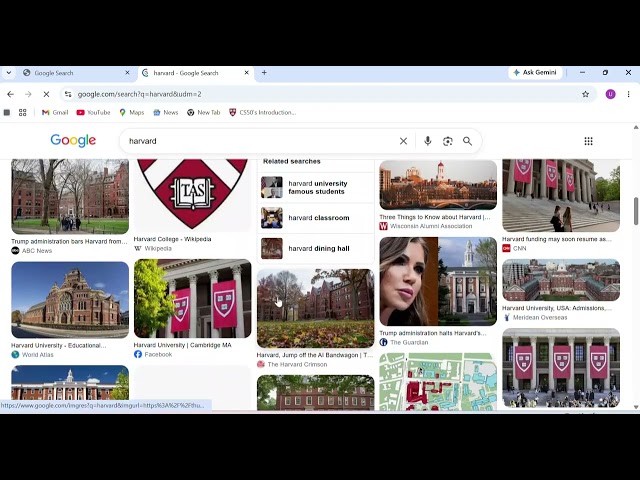
Task: Expand the tab search dropdown
Action: tap(9, 73)
